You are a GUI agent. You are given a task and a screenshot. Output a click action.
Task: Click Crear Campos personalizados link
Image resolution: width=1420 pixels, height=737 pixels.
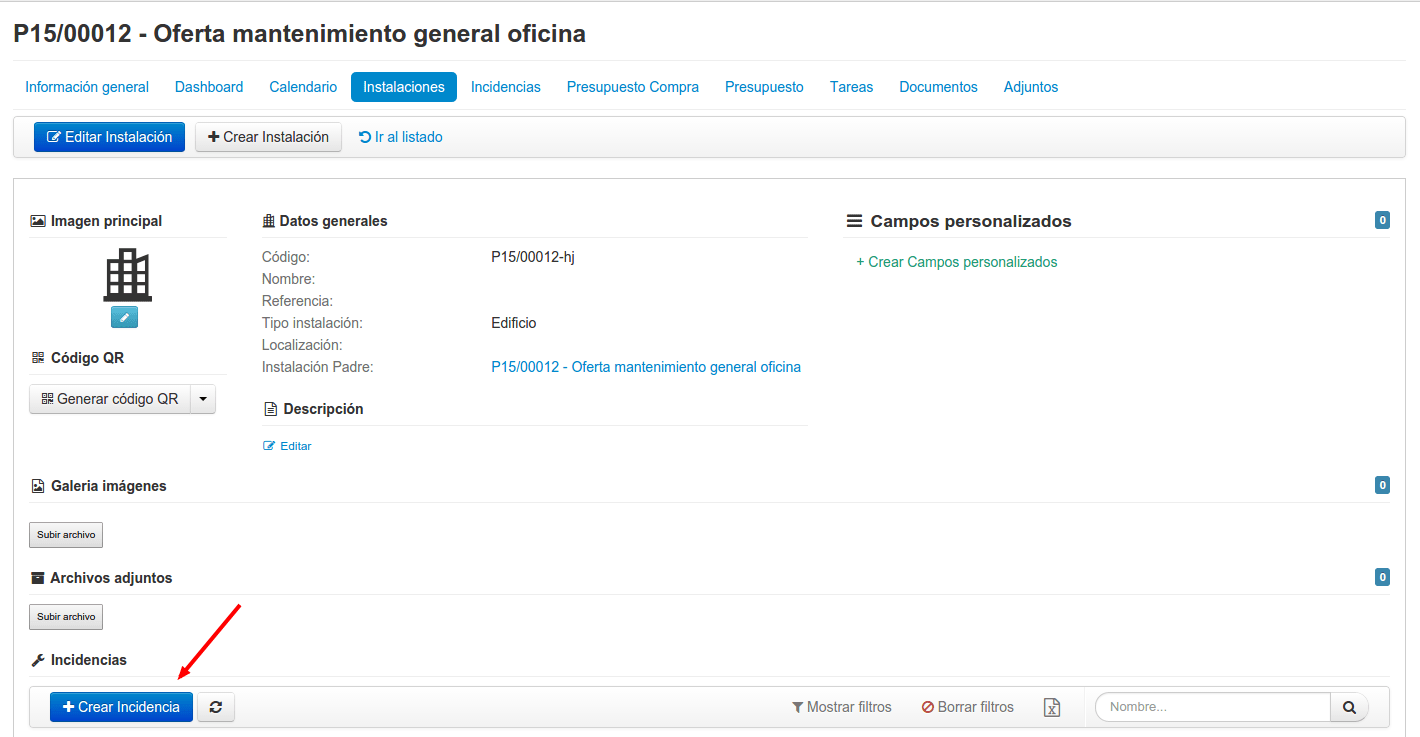pyautogui.click(x=957, y=262)
